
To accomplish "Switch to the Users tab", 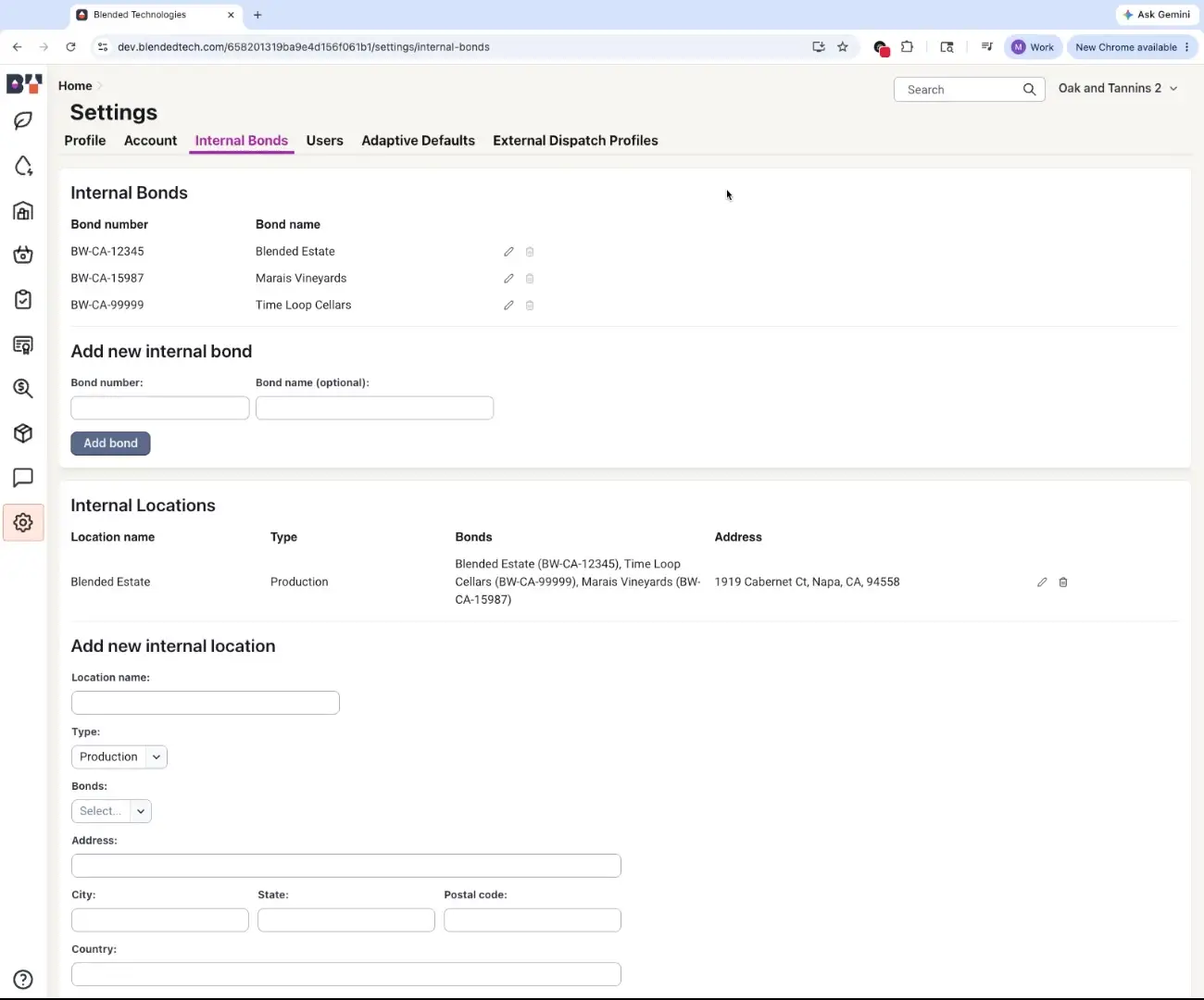I will coord(325,141).
